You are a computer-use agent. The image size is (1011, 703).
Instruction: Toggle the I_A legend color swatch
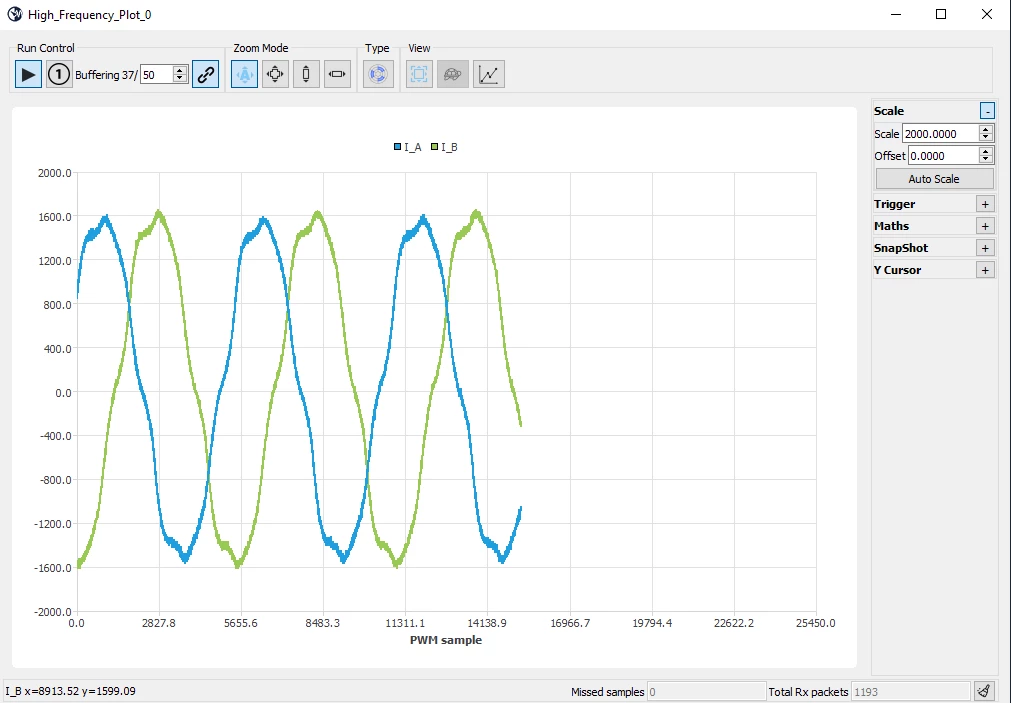tap(397, 147)
